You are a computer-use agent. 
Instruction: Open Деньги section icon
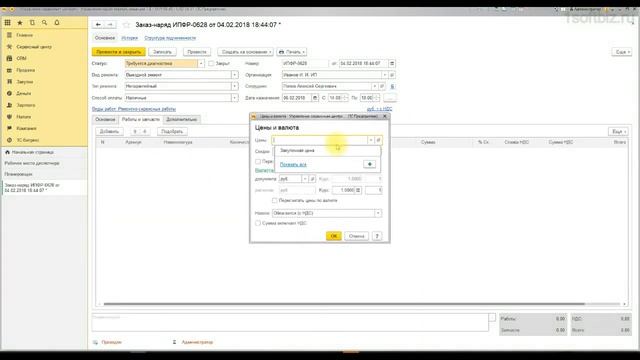coord(9,93)
